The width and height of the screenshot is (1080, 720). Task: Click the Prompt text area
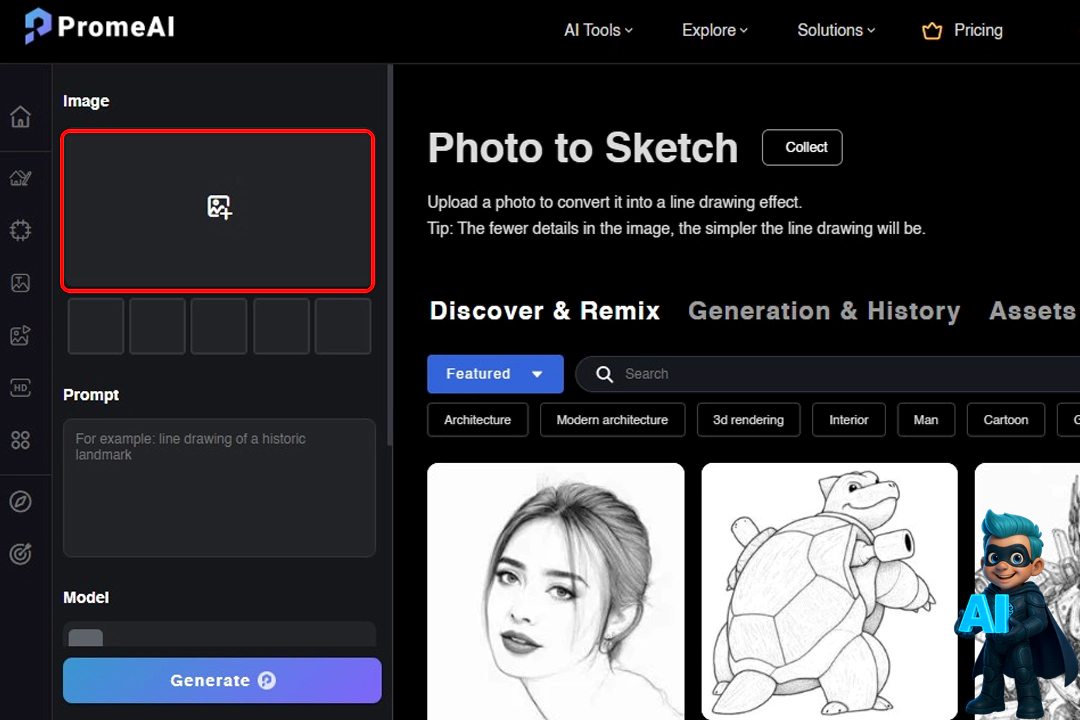(219, 487)
